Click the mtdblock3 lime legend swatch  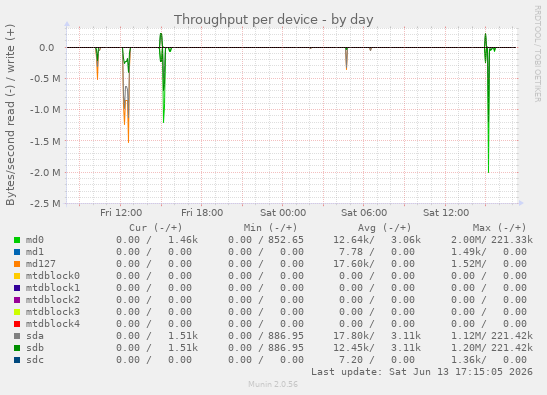(17, 312)
